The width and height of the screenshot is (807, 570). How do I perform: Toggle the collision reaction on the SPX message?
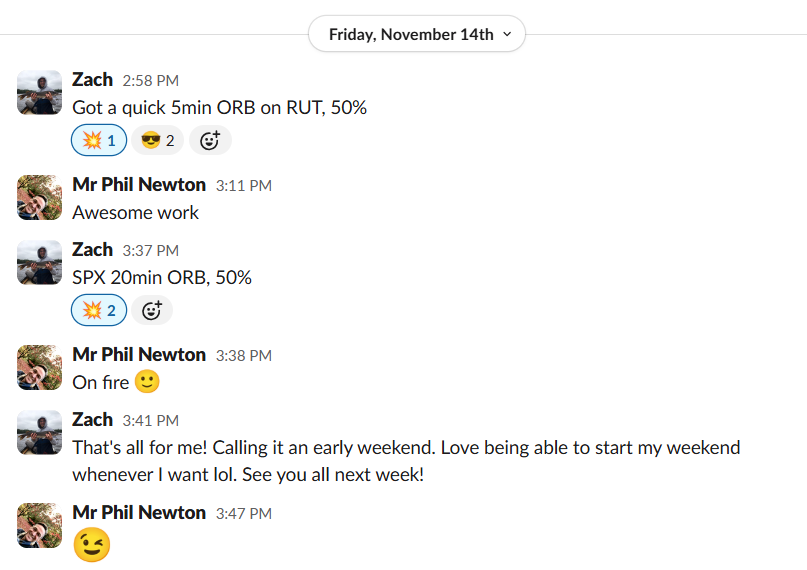[99, 311]
